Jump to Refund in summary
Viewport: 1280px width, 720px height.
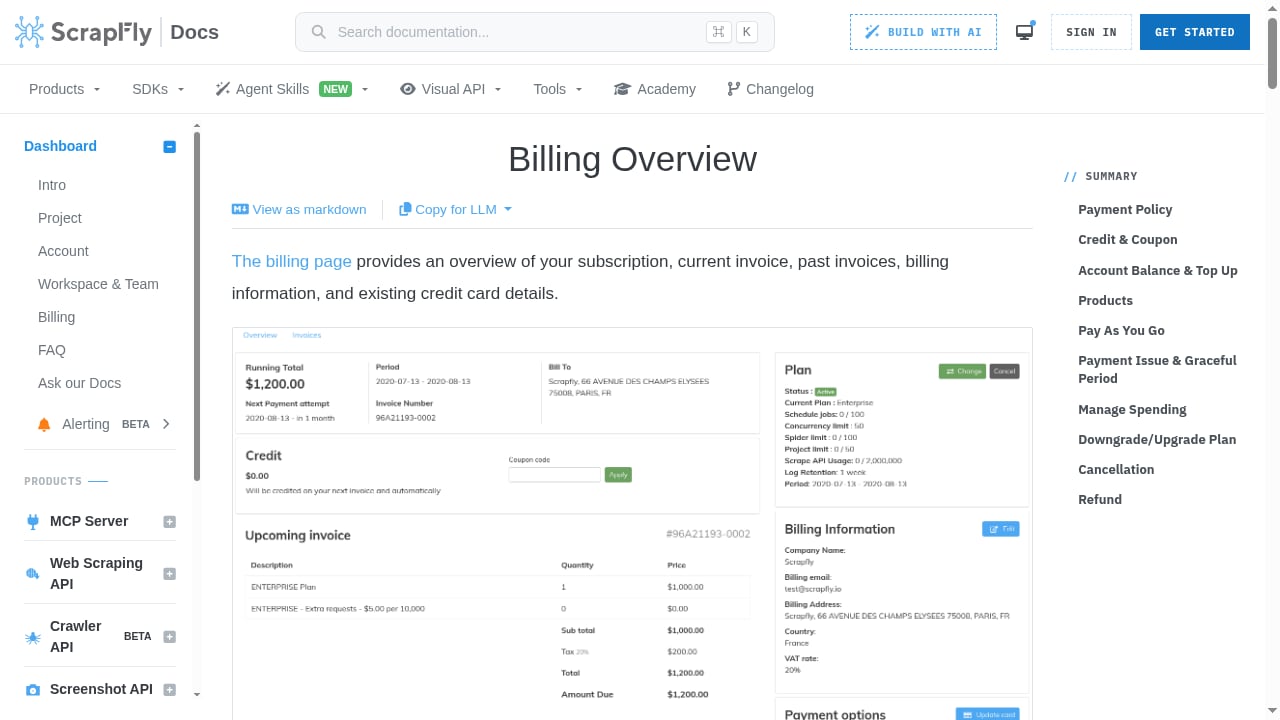[x=1100, y=499]
